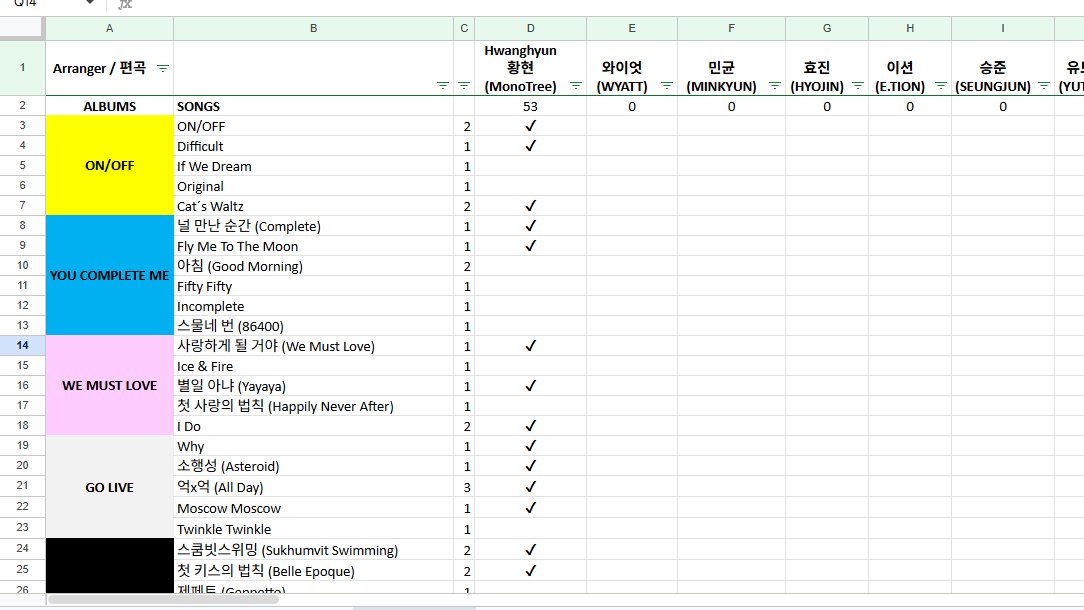Click the 0 total under WYATT
The image size is (1084, 610).
[x=632, y=107]
